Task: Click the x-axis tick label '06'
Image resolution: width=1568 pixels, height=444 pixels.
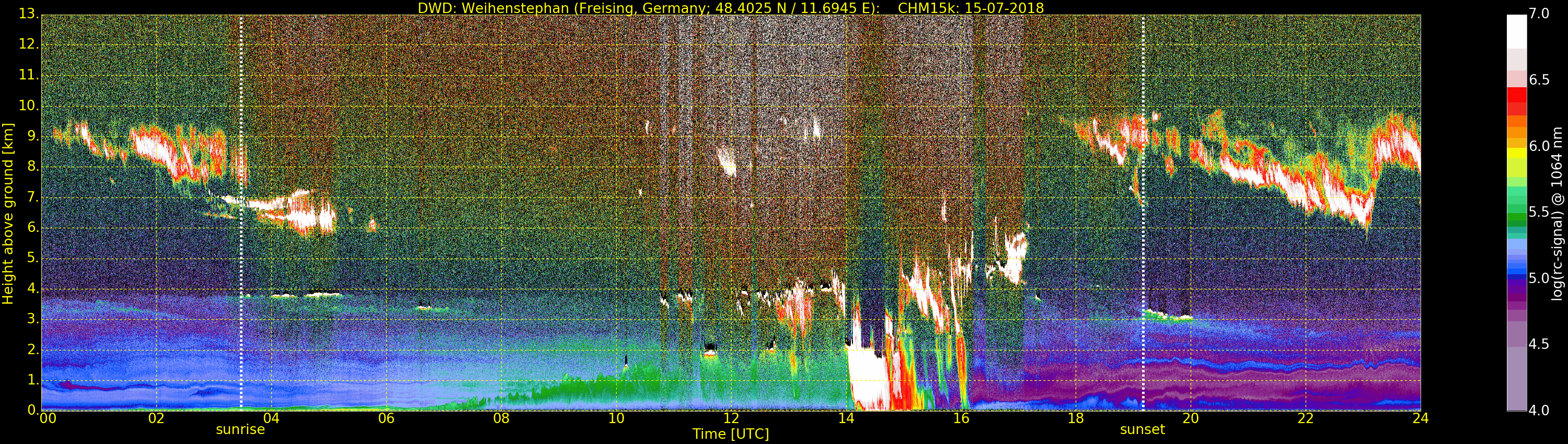Action: (x=386, y=418)
